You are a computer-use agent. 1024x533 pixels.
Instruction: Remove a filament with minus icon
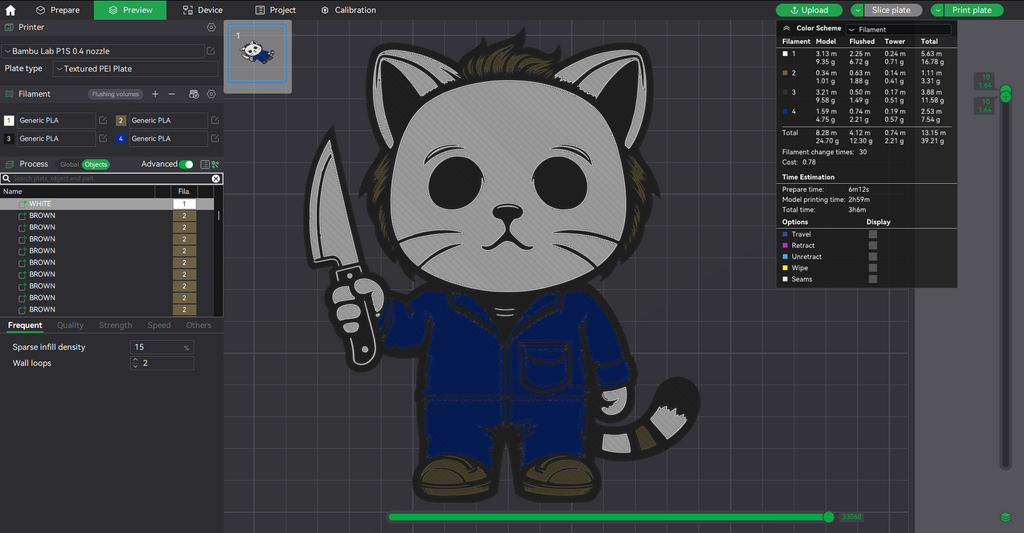172,94
